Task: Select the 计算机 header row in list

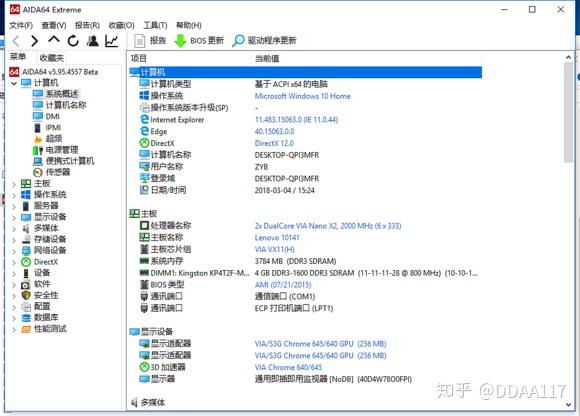Action: click(306, 72)
